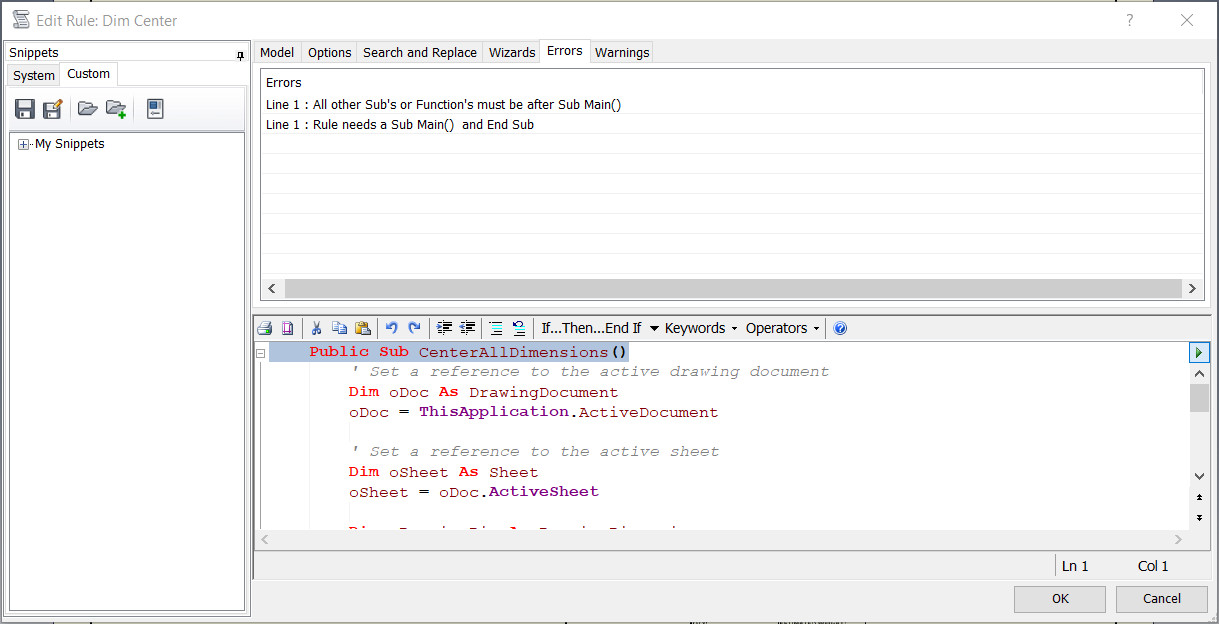Switch to the System snippets tab

33,74
